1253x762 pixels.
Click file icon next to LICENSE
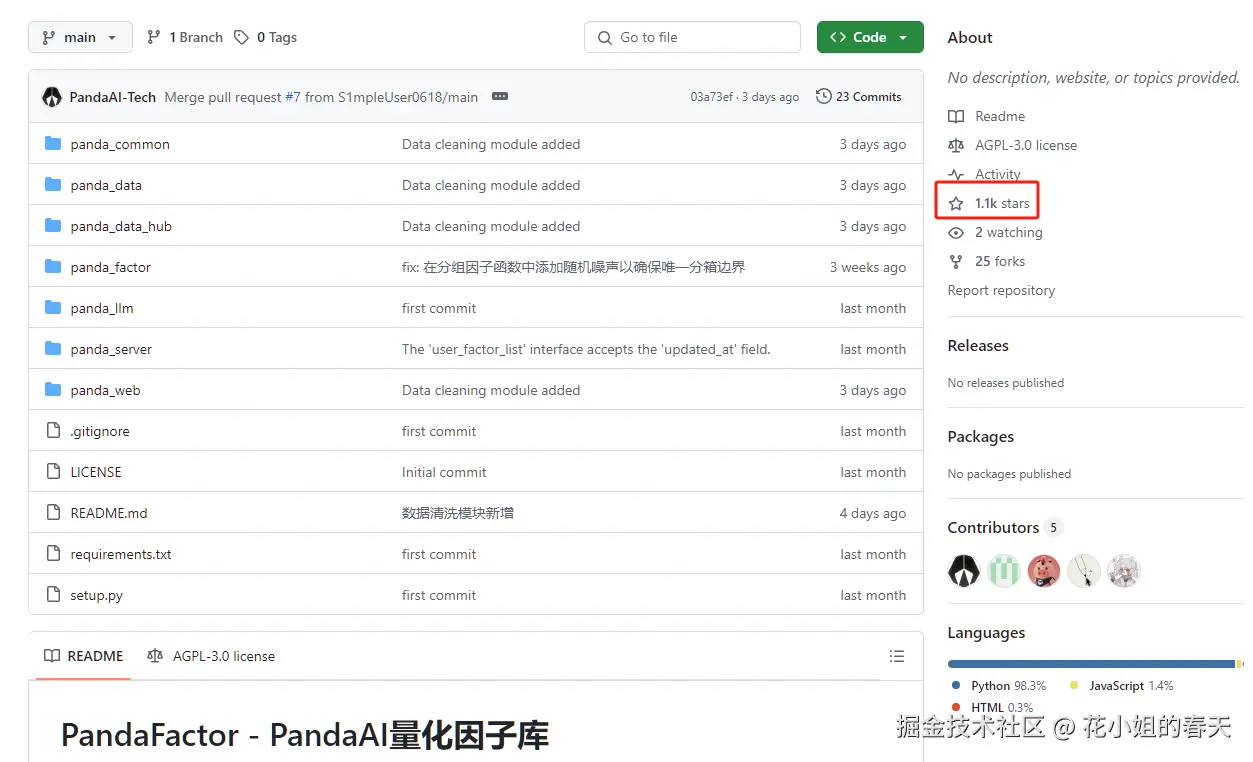click(53, 472)
